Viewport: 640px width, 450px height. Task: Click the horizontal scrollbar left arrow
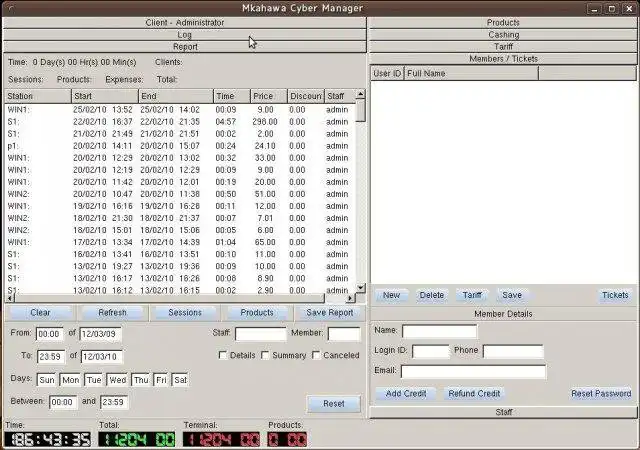(10, 299)
